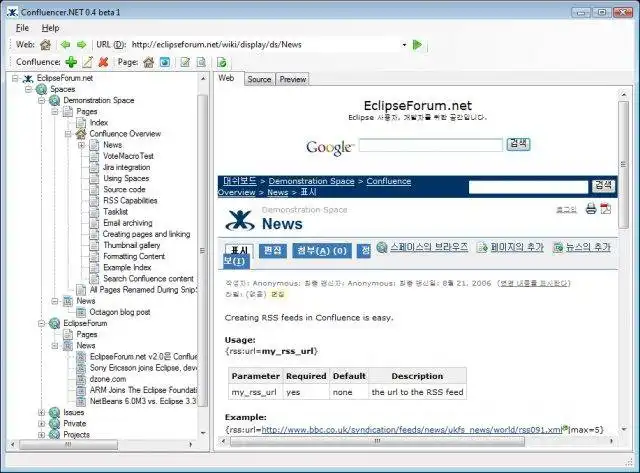Click the add page icon in the page bar
Image resolution: width=640 pixels, height=473 pixels.
[482, 248]
